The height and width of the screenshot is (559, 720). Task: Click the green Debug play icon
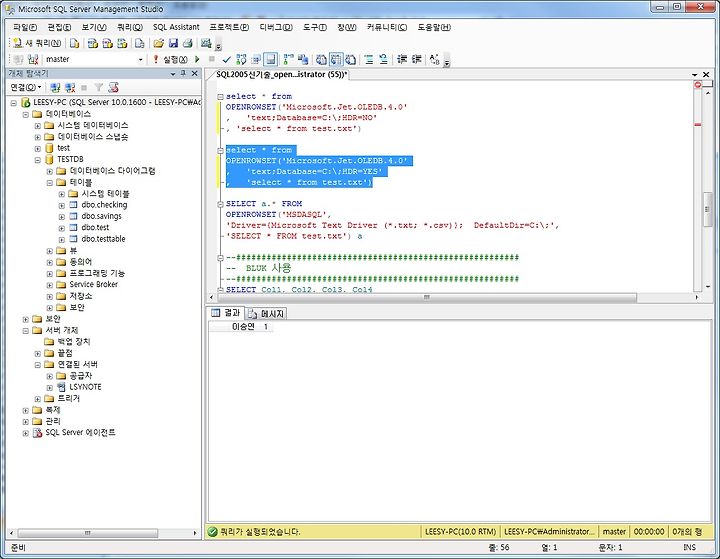coord(197,59)
